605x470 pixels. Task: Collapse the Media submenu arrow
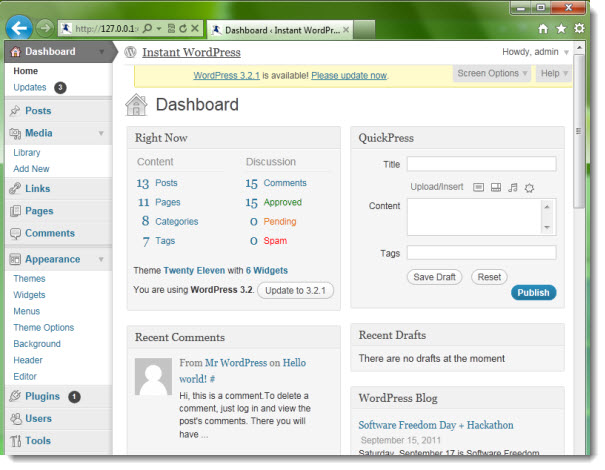[101, 133]
